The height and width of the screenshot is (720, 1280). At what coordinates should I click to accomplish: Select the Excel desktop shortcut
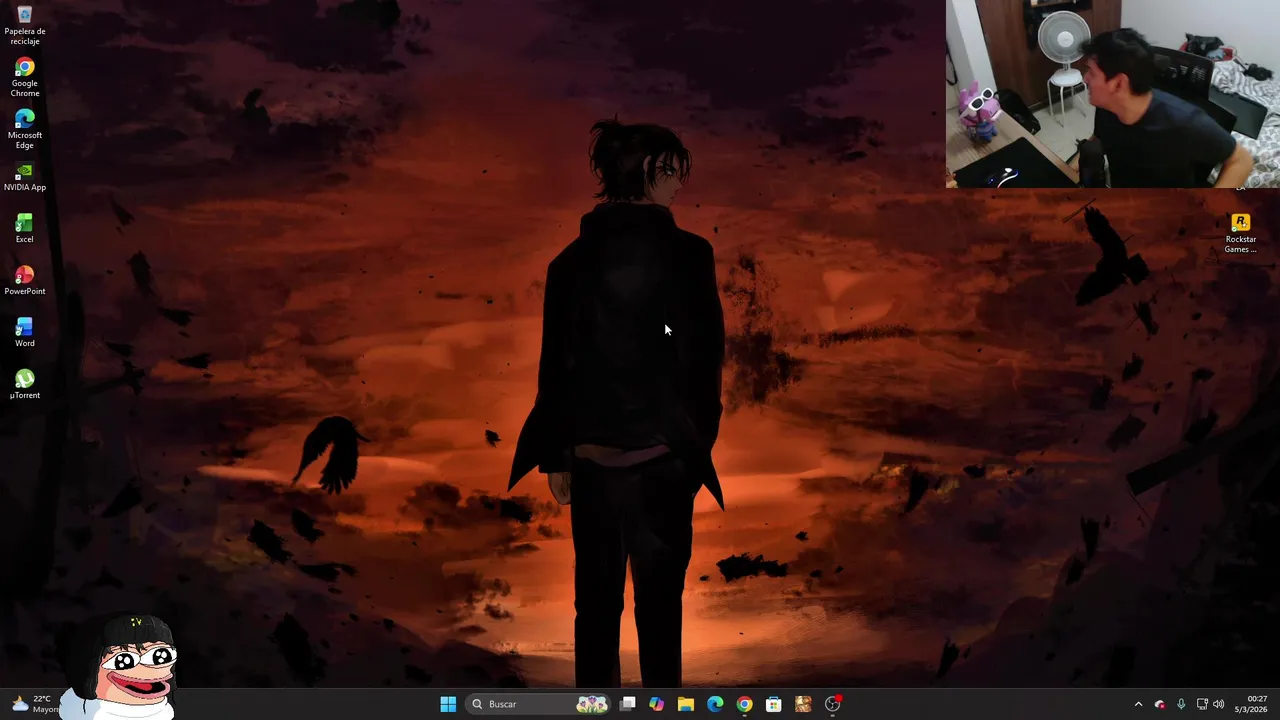click(x=25, y=229)
